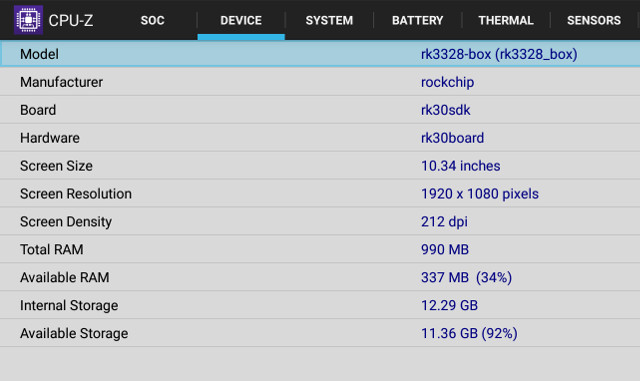This screenshot has height=381, width=640.
Task: Select the Total RAM row
Action: point(320,249)
